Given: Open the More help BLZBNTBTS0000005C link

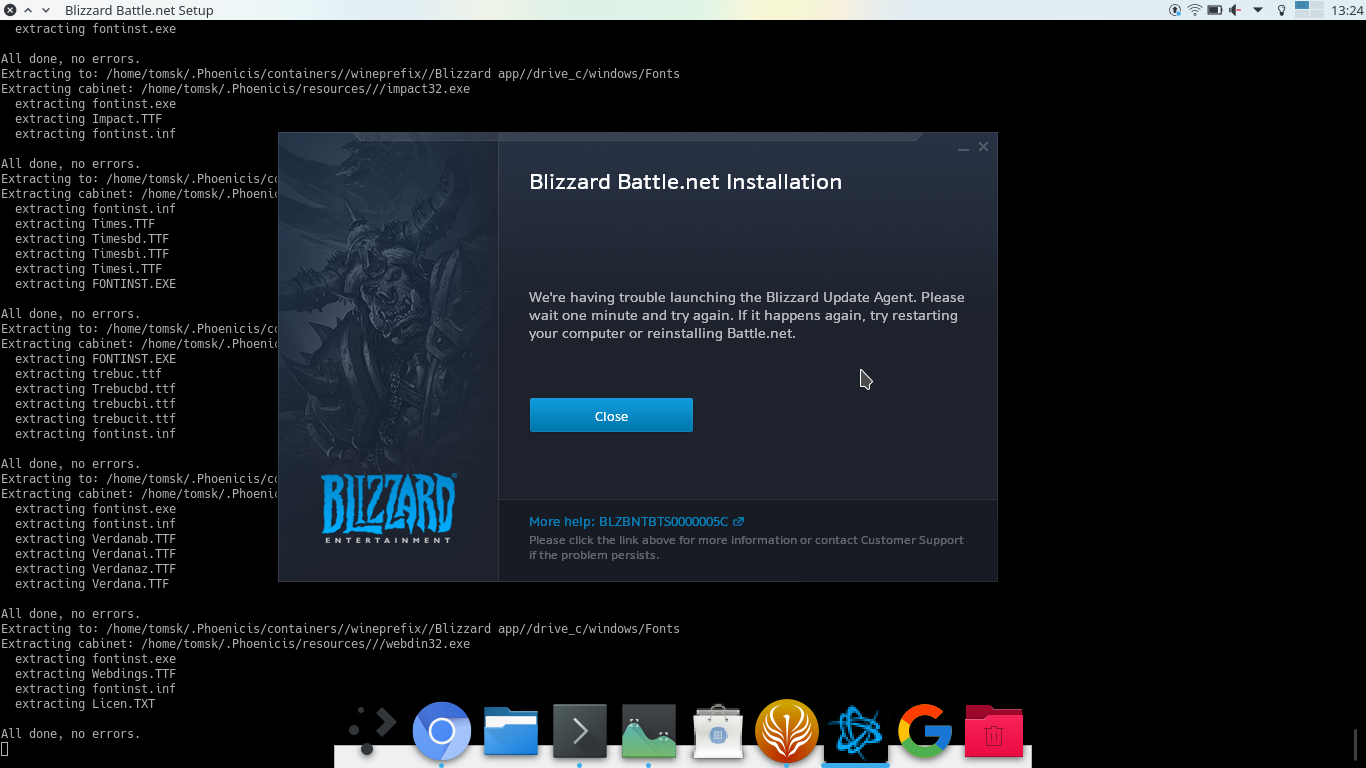Looking at the screenshot, I should click(636, 521).
